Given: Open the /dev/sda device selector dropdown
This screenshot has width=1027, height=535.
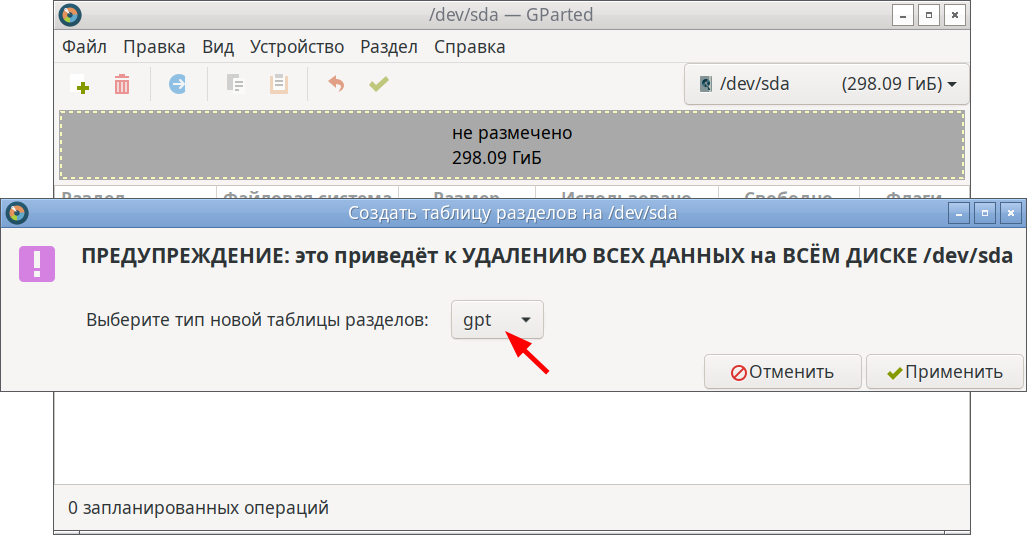Looking at the screenshot, I should click(x=827, y=84).
